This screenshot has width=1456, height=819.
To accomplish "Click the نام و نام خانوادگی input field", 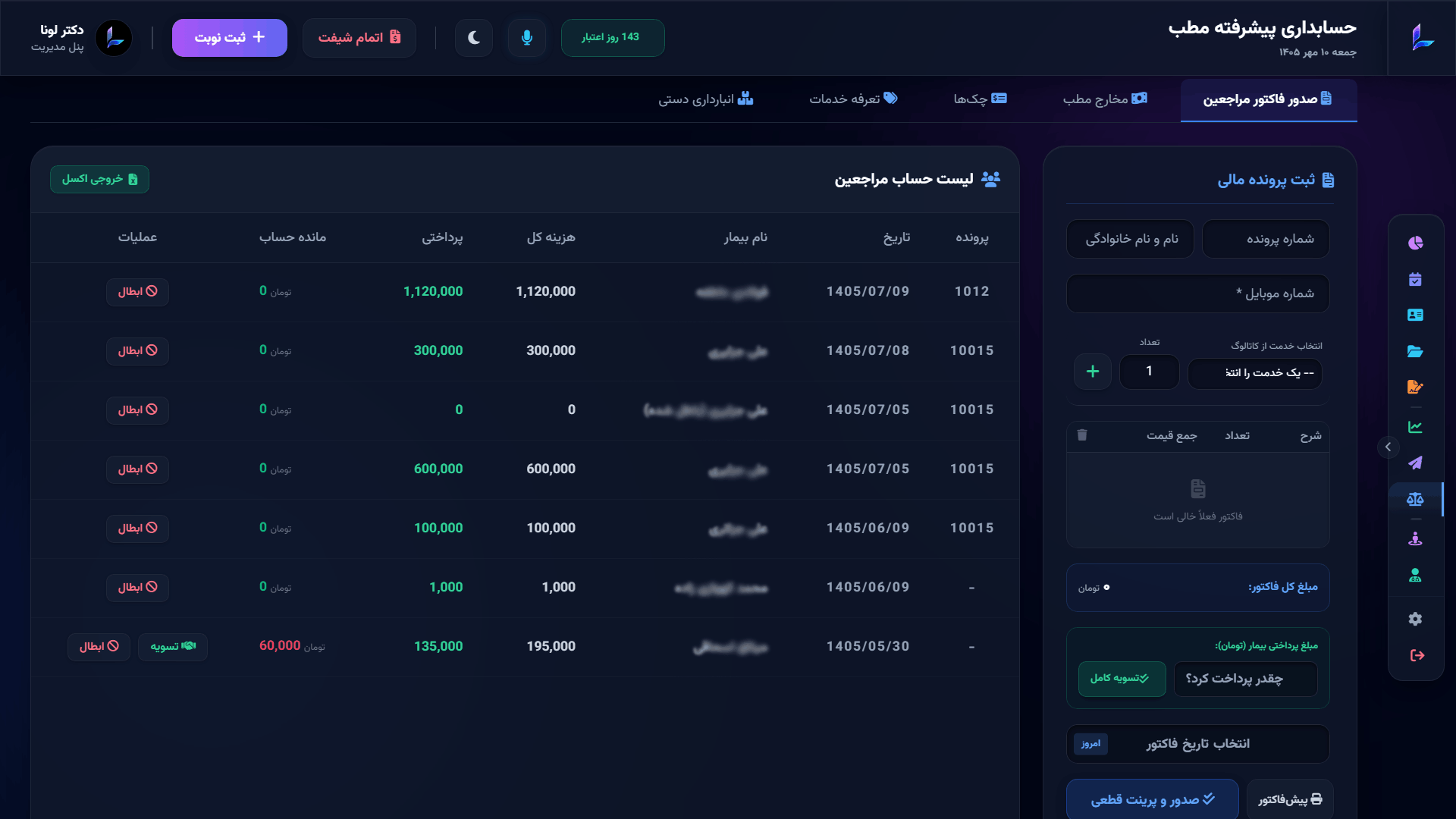I will click(1130, 239).
